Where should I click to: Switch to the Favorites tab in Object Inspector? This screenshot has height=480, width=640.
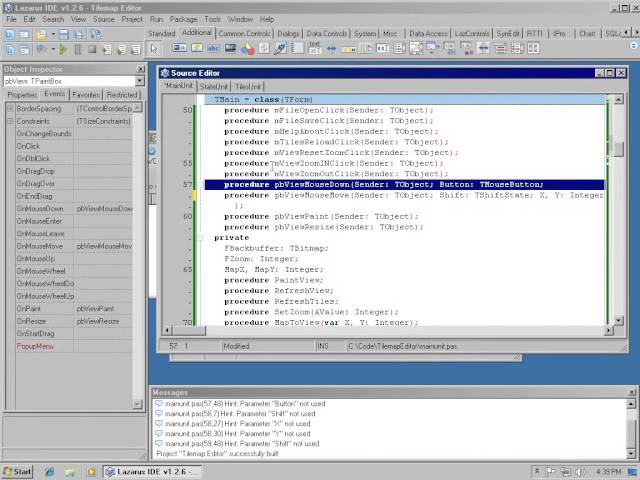point(86,95)
